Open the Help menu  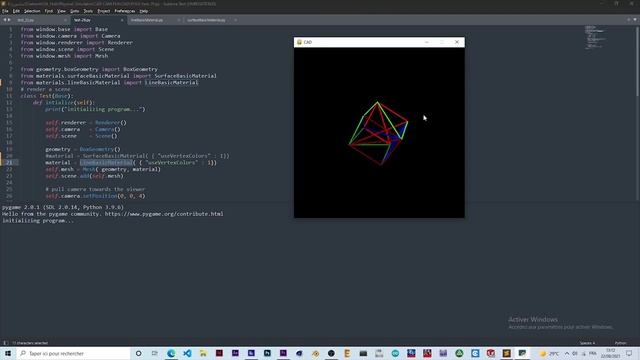144,11
